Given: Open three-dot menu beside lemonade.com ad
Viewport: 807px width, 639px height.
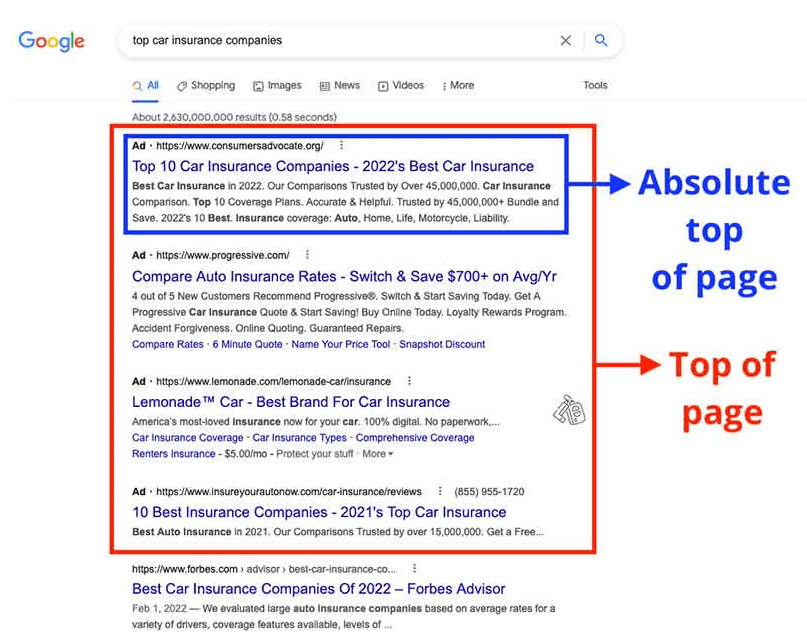Looking at the screenshot, I should pyautogui.click(x=409, y=381).
